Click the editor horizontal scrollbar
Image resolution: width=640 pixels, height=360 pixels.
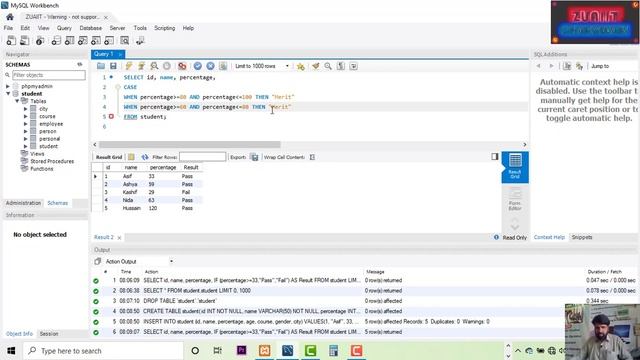189,144
